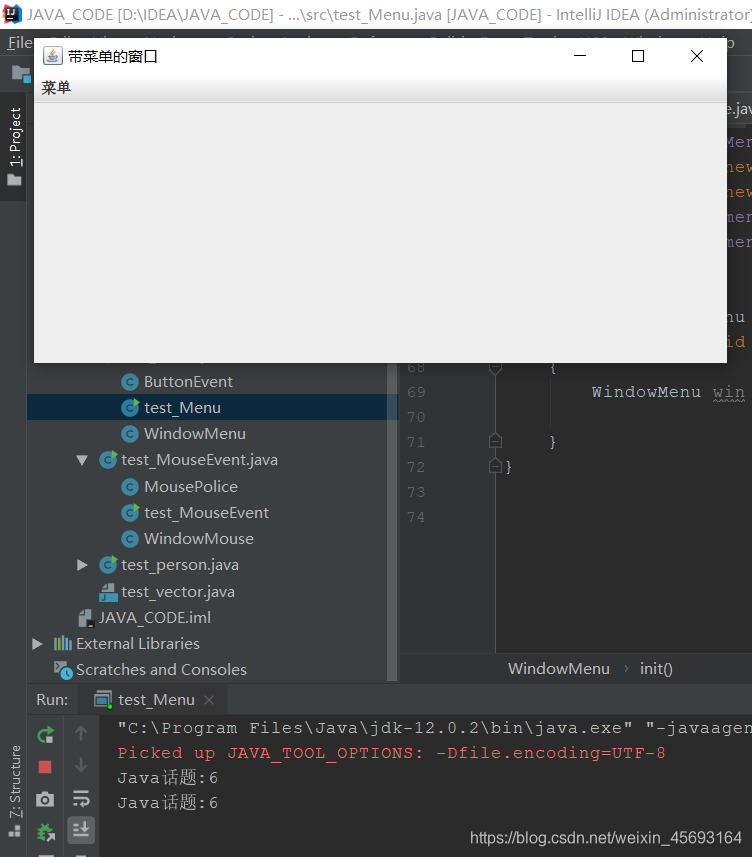Click the ButtonEvent class icon
The width and height of the screenshot is (752, 857).
point(130,381)
